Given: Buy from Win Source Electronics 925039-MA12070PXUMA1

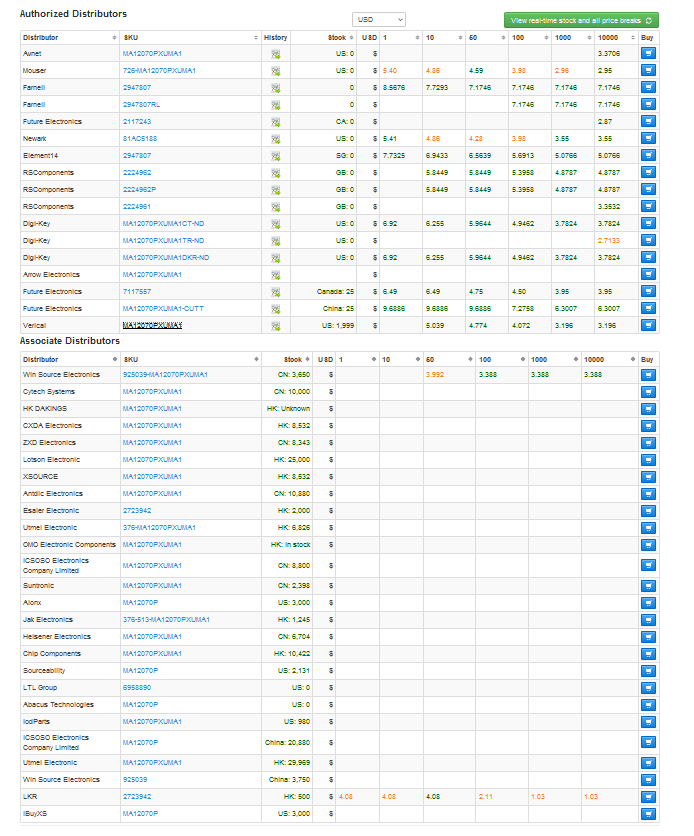Looking at the screenshot, I should point(648,375).
